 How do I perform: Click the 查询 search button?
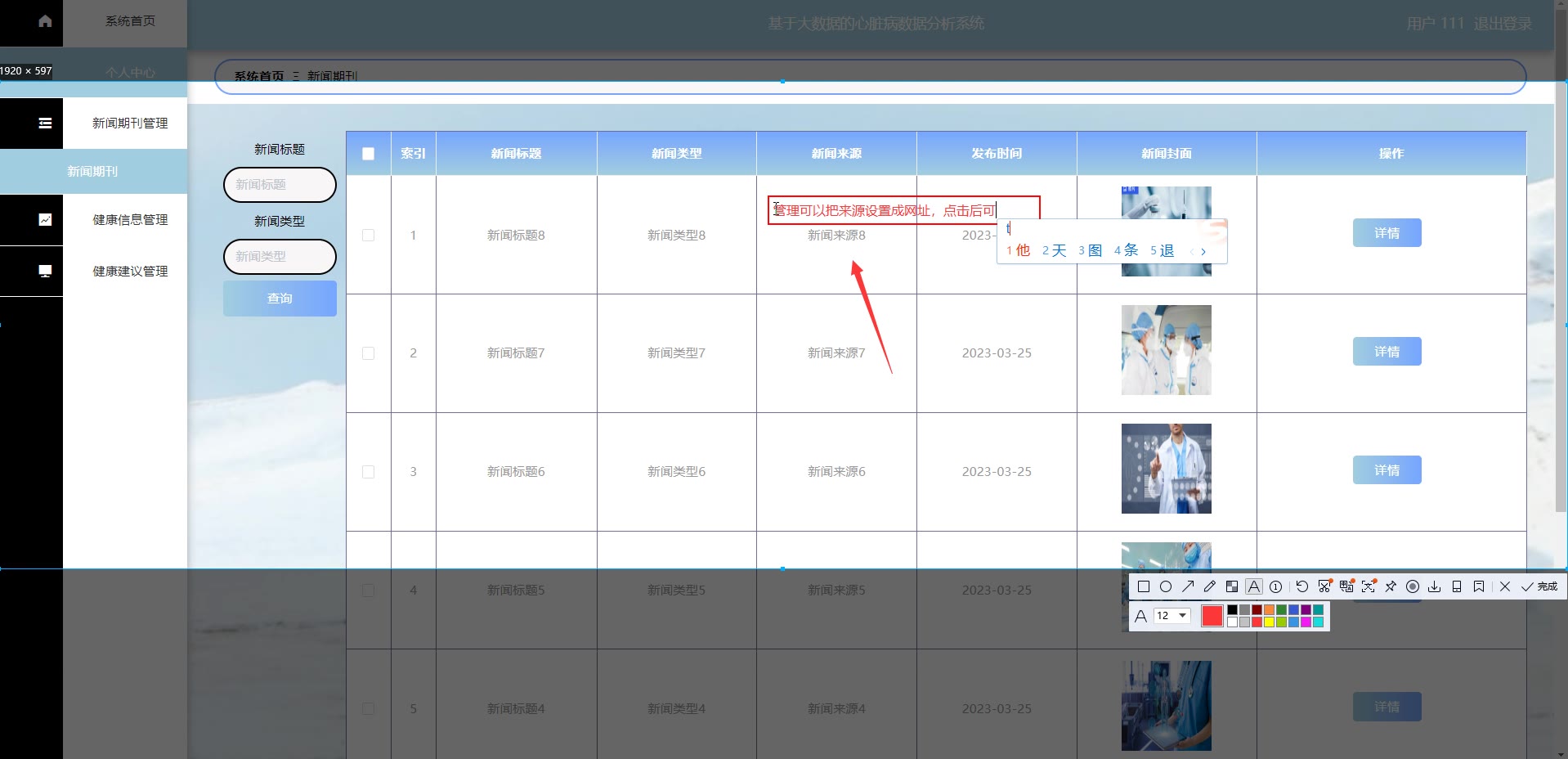click(280, 299)
